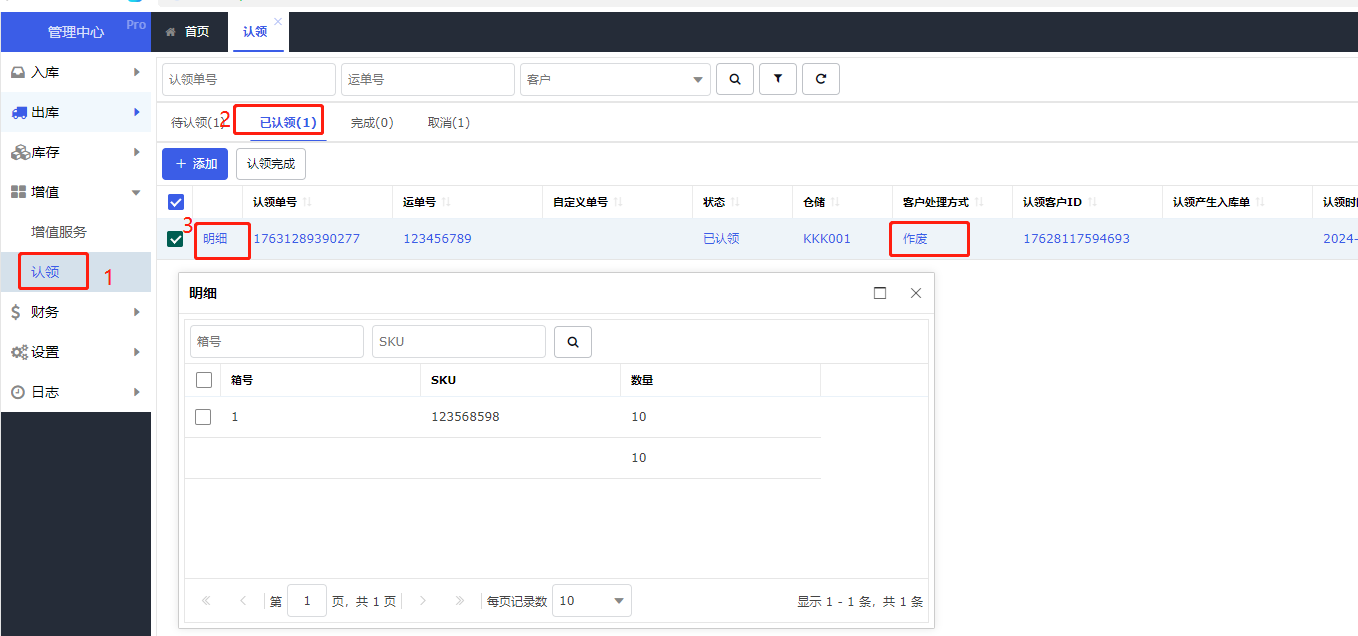Screen dimensions: 1358x636
Task: Click the 入库 inbox icon in sidebar
Action: [18, 72]
